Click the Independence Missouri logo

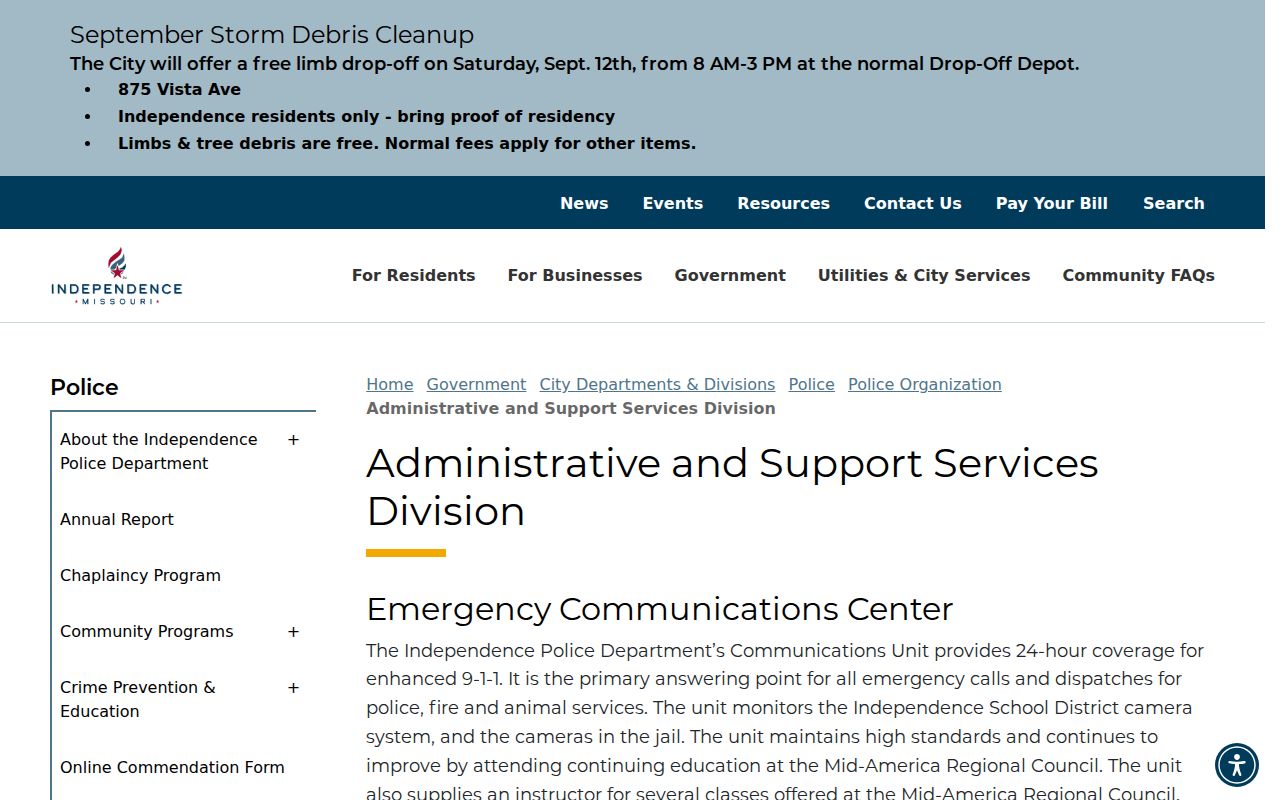point(117,276)
